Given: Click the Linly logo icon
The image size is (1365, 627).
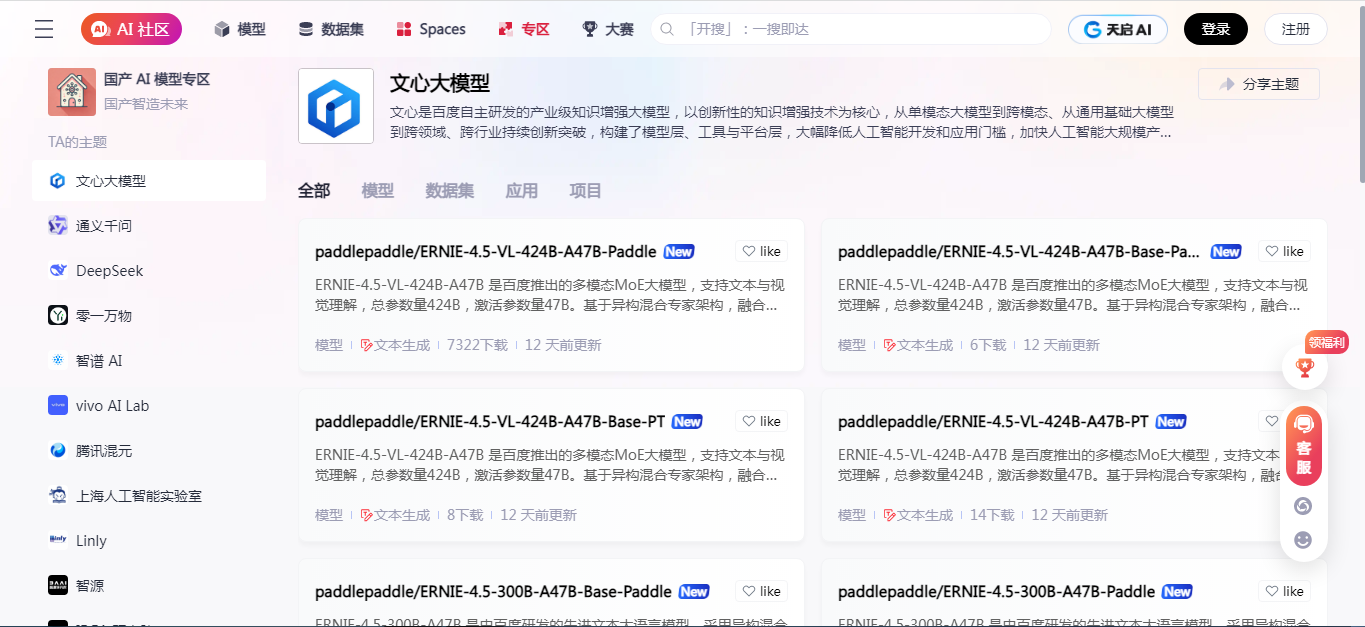Looking at the screenshot, I should [x=58, y=541].
